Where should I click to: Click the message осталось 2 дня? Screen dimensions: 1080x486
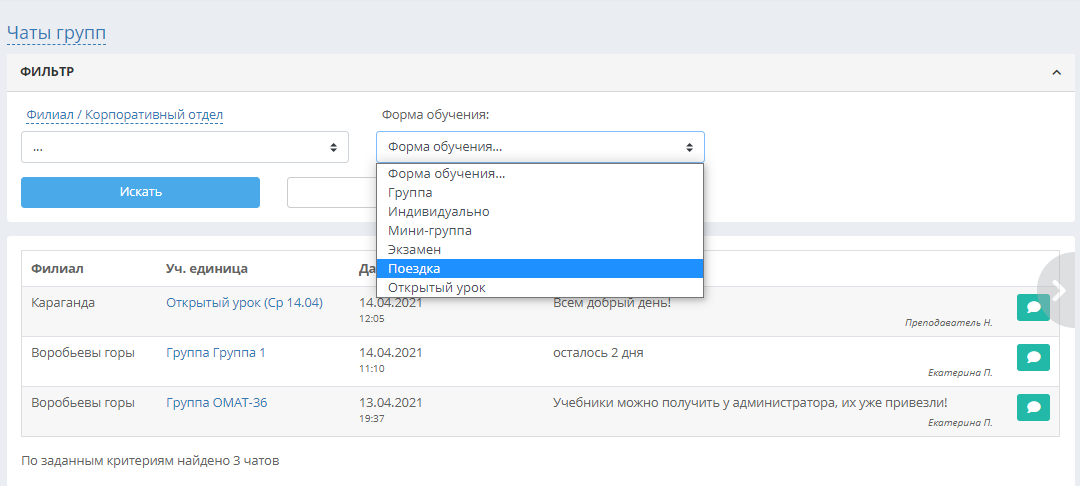598,352
